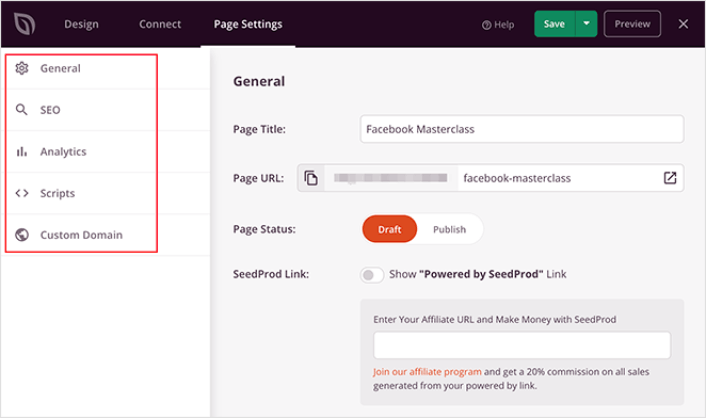The image size is (706, 418).
Task: Click the Page Title input field
Action: tap(521, 129)
